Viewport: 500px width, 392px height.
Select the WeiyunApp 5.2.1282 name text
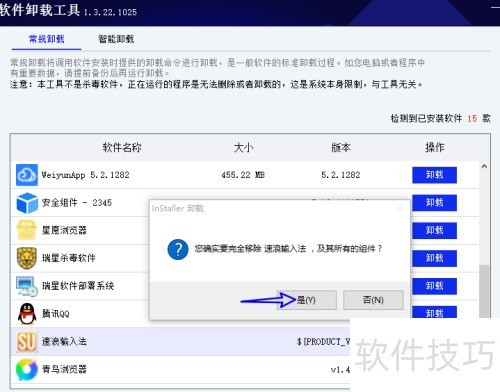pyautogui.click(x=85, y=175)
